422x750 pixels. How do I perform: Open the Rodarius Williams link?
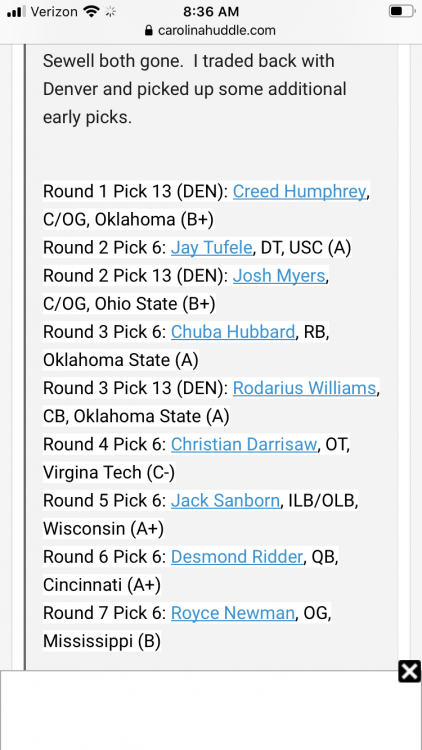click(x=305, y=388)
